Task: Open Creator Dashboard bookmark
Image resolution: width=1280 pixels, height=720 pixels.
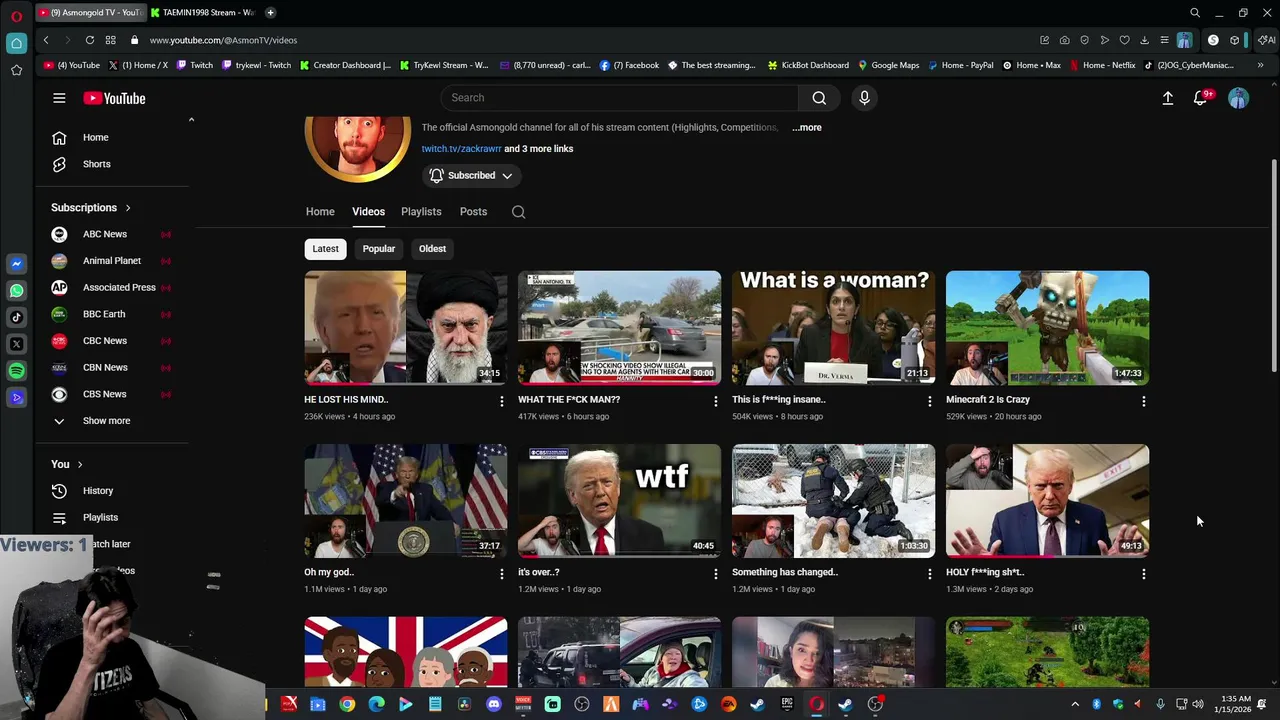Action: pos(345,65)
